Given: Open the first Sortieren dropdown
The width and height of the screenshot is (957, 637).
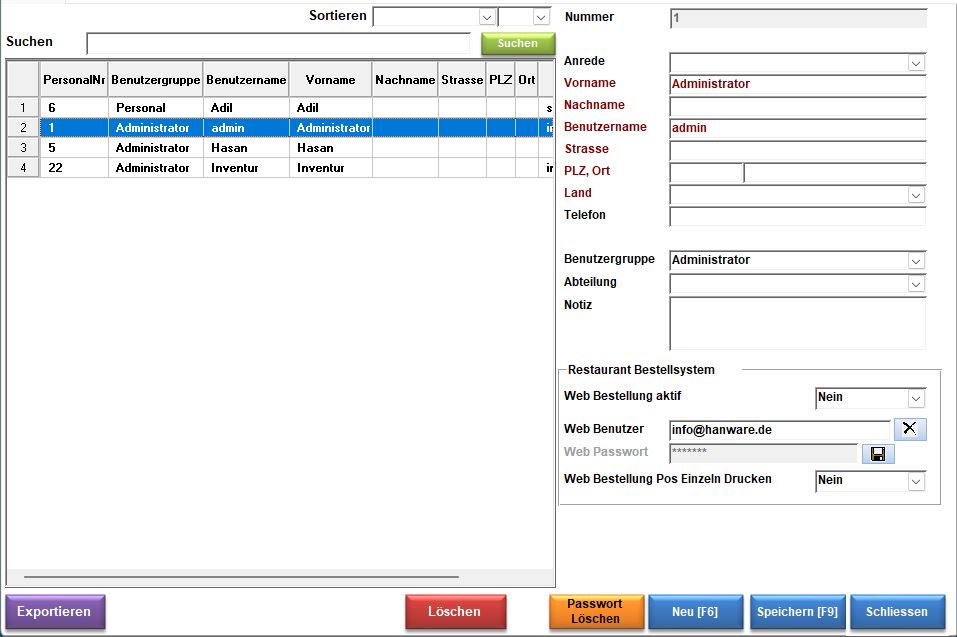Looking at the screenshot, I should [486, 17].
